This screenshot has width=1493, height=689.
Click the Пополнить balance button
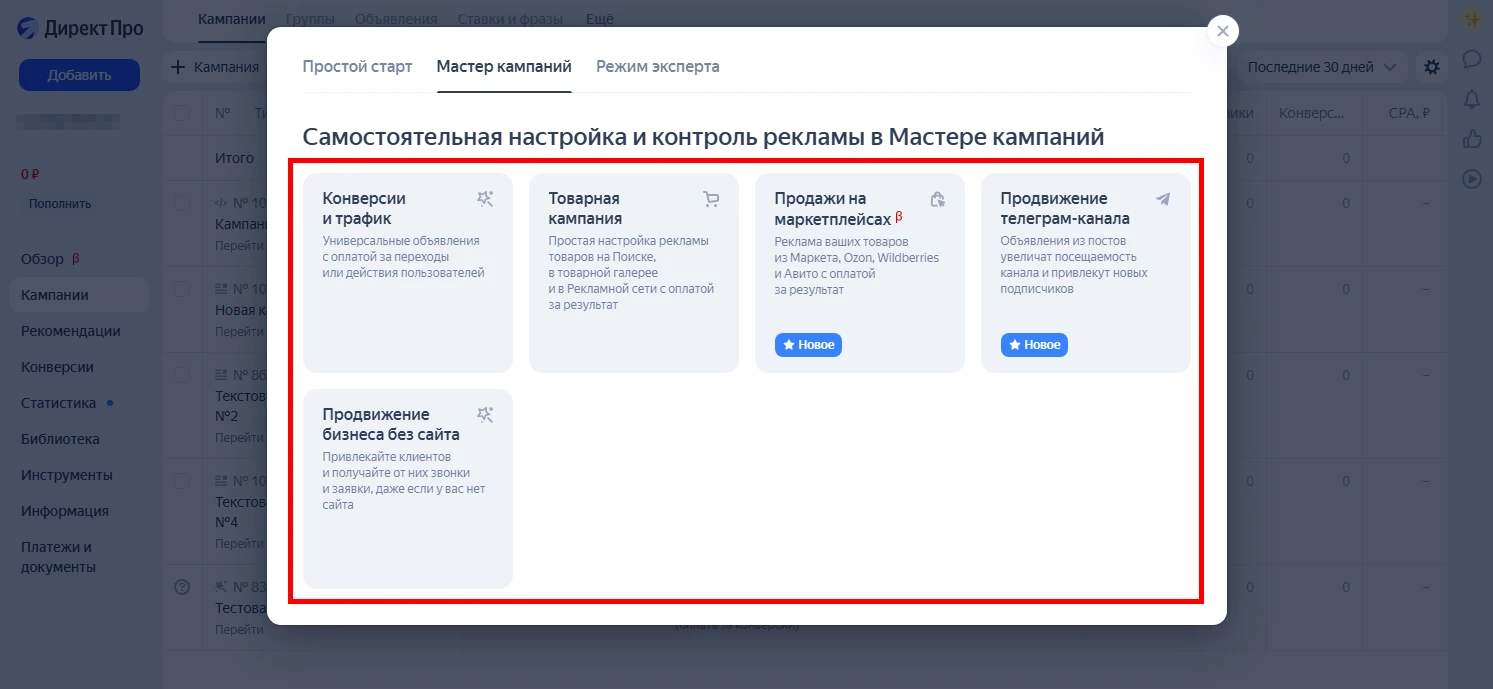pos(60,204)
